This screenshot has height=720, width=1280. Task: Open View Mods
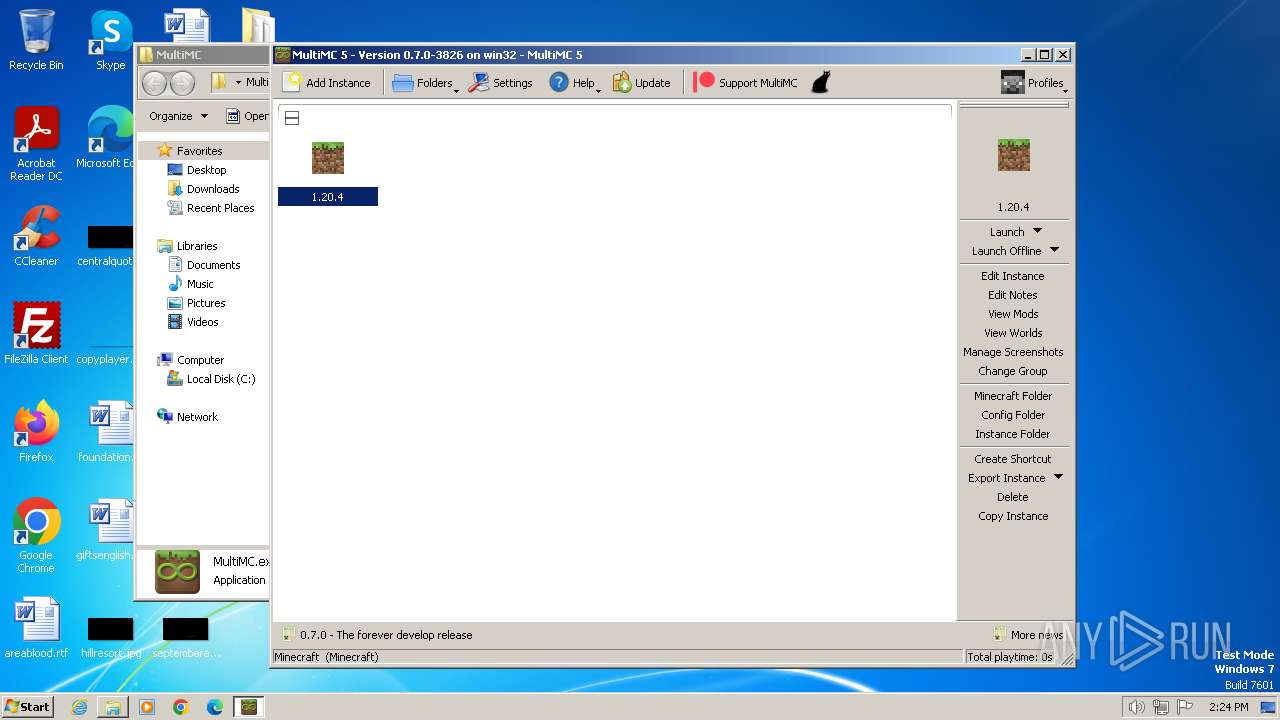point(1013,314)
